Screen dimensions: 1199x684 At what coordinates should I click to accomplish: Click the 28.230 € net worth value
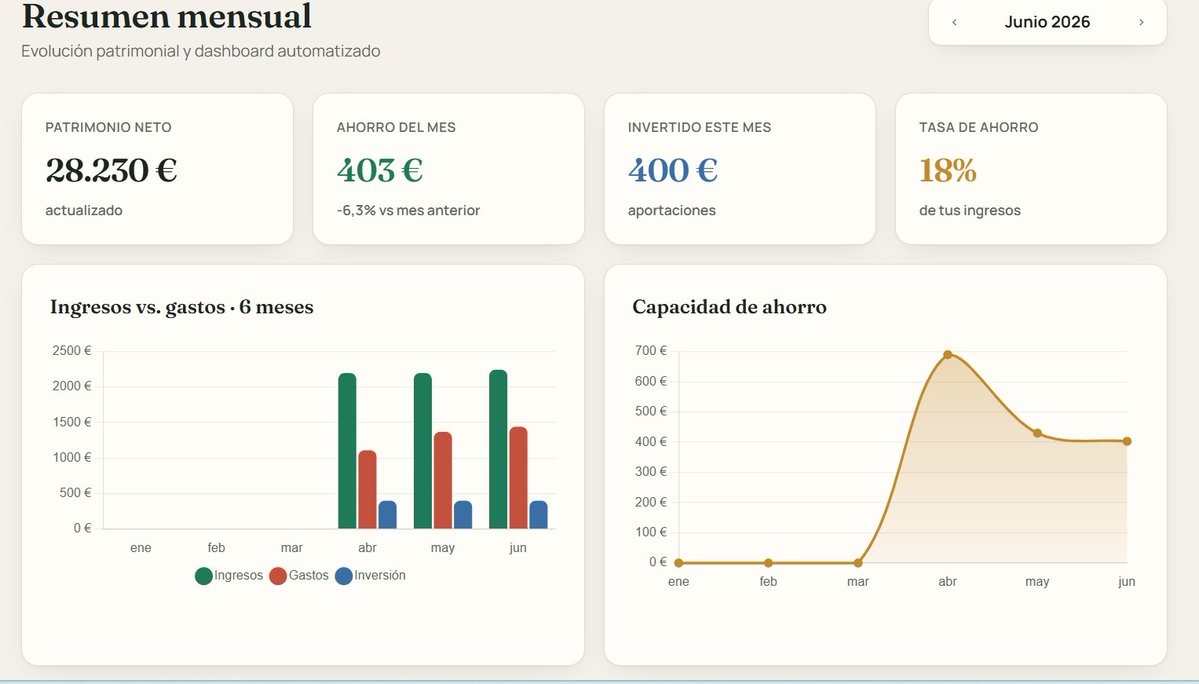[x=111, y=170]
